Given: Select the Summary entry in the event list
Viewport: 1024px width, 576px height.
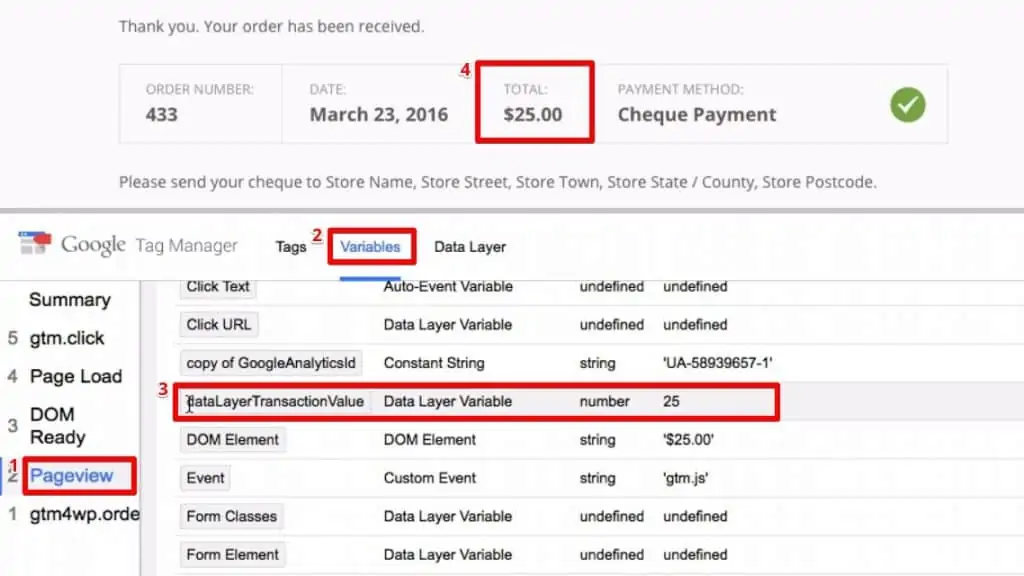Looking at the screenshot, I should click(70, 299).
